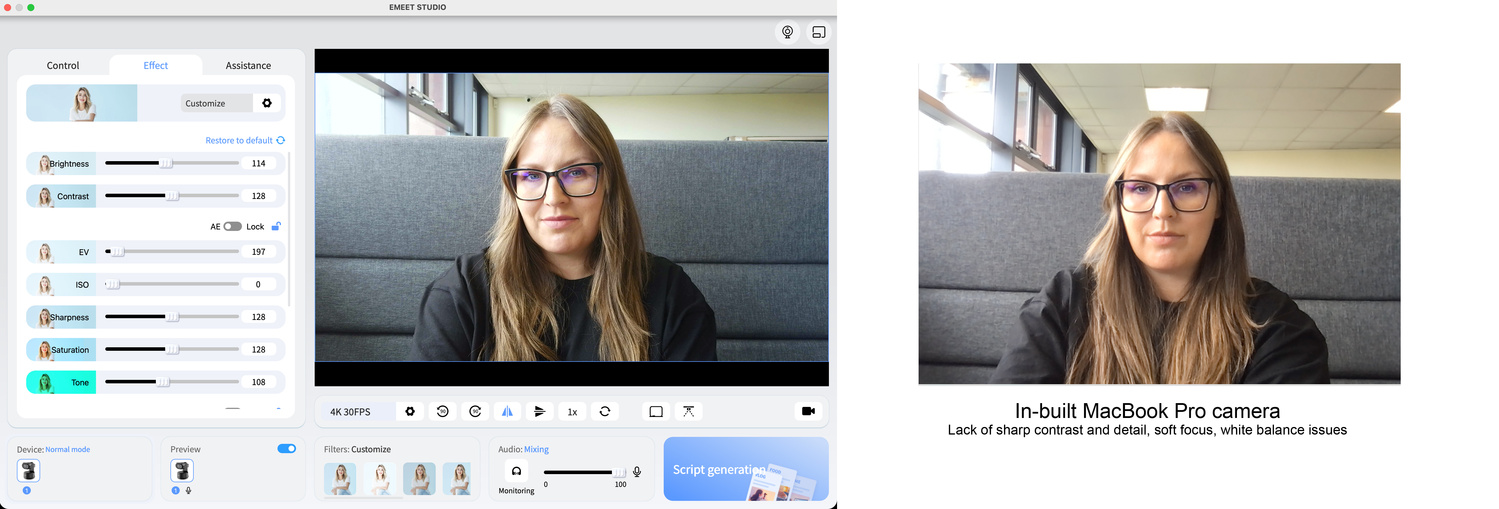The height and width of the screenshot is (509, 1499).
Task: Switch to the Control tab
Action: pos(63,66)
